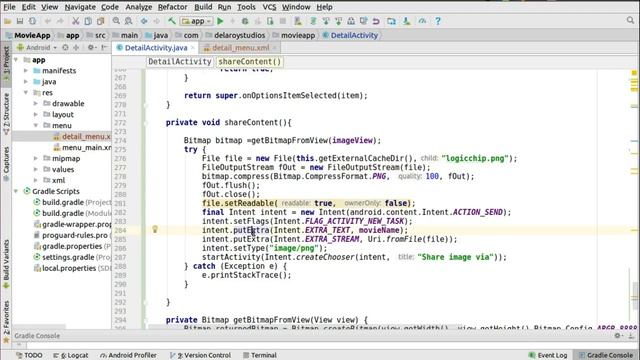640x360 pixels.
Task: Click the green Run app button
Action: (220, 21)
